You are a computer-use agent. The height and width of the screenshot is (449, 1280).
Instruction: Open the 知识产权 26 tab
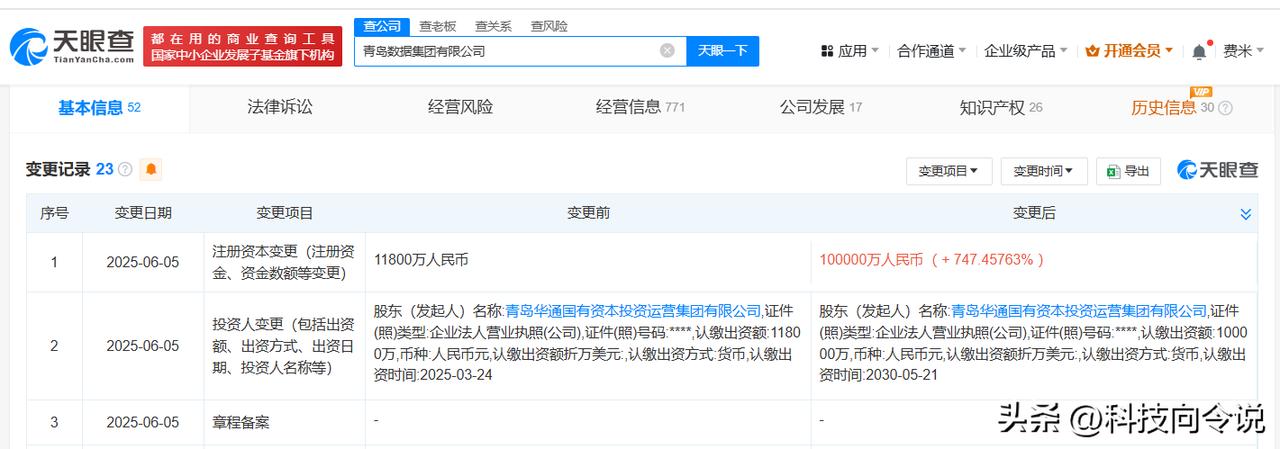point(1001,107)
